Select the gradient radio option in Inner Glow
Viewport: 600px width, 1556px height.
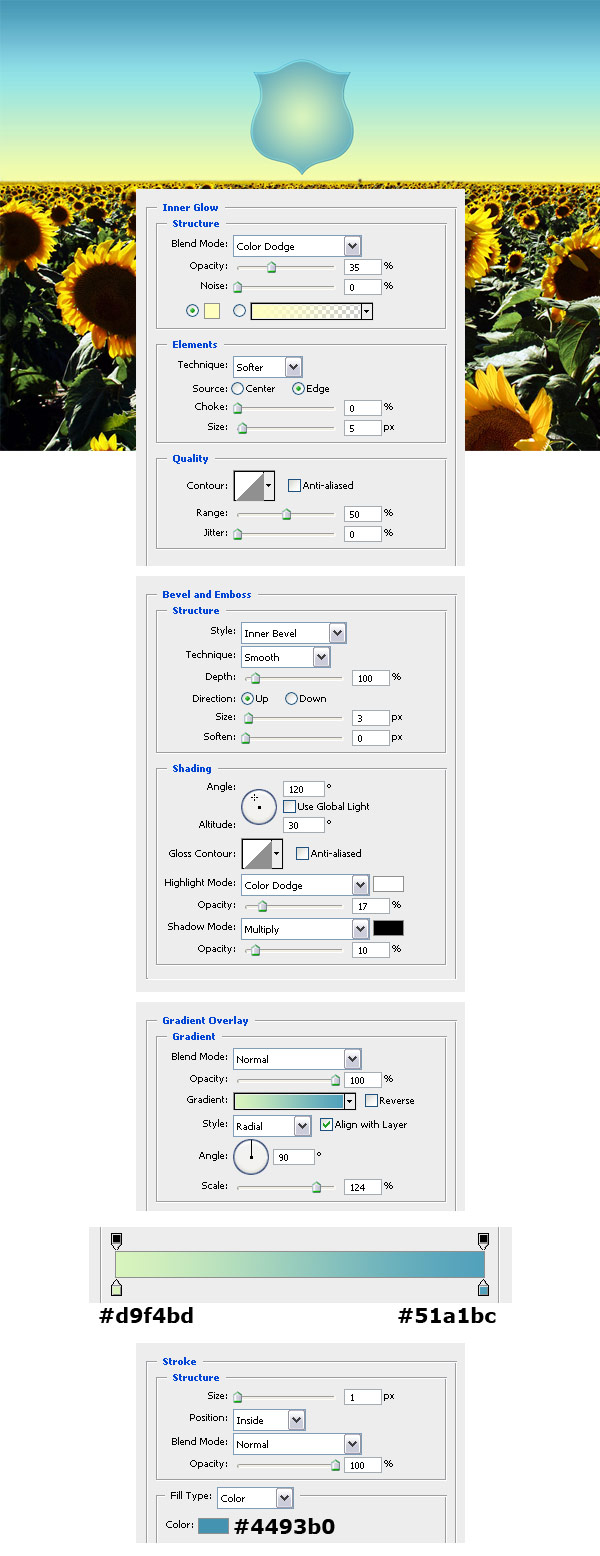[239, 311]
